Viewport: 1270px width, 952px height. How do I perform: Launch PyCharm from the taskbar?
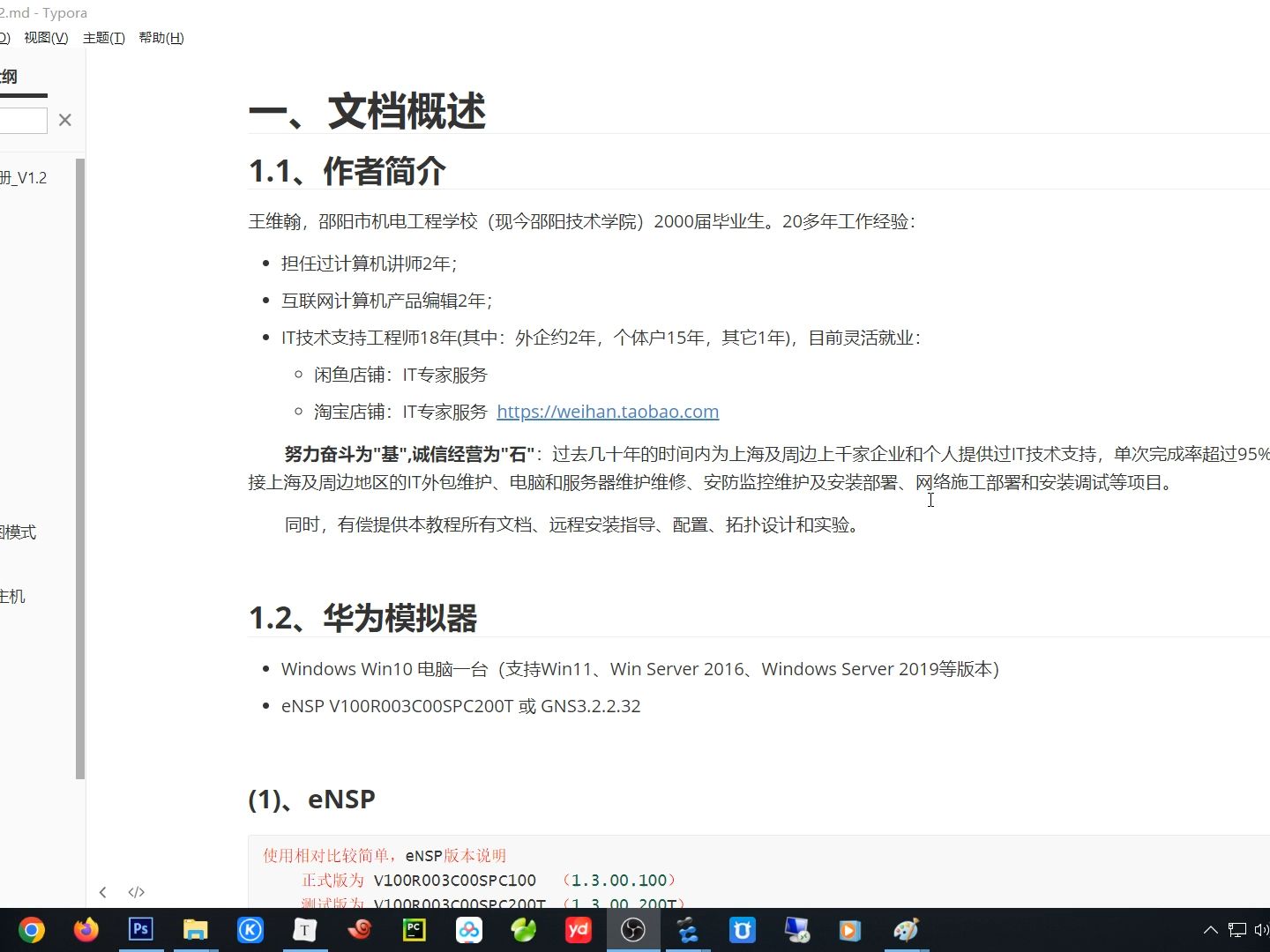414,929
